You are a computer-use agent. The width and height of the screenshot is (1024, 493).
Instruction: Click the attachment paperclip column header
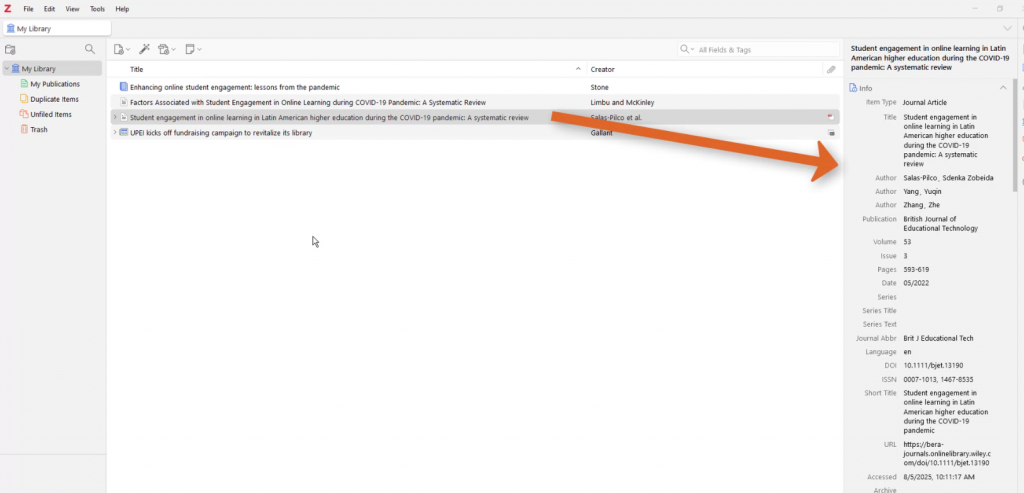[x=831, y=69]
